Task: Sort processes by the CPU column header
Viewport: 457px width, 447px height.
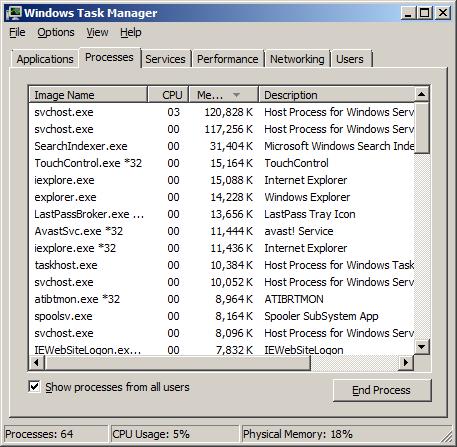Action: point(168,95)
